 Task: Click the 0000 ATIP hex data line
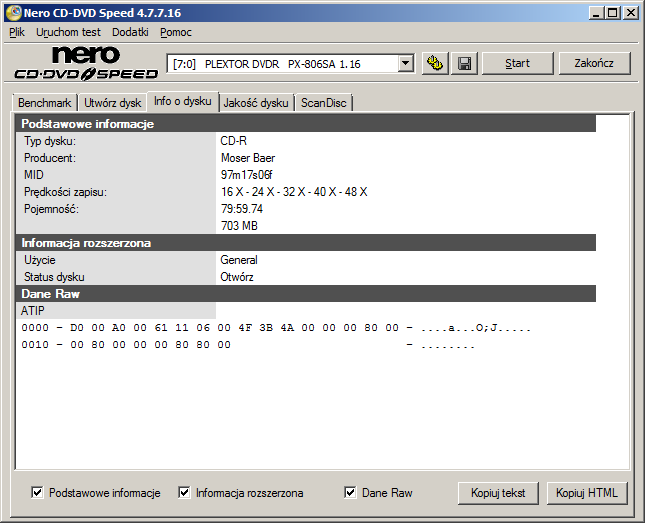click(276, 328)
